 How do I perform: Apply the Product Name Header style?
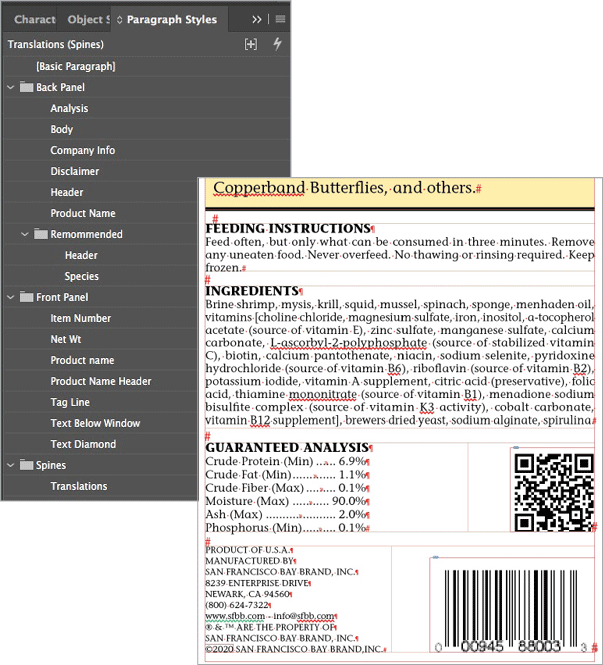[x=100, y=381]
